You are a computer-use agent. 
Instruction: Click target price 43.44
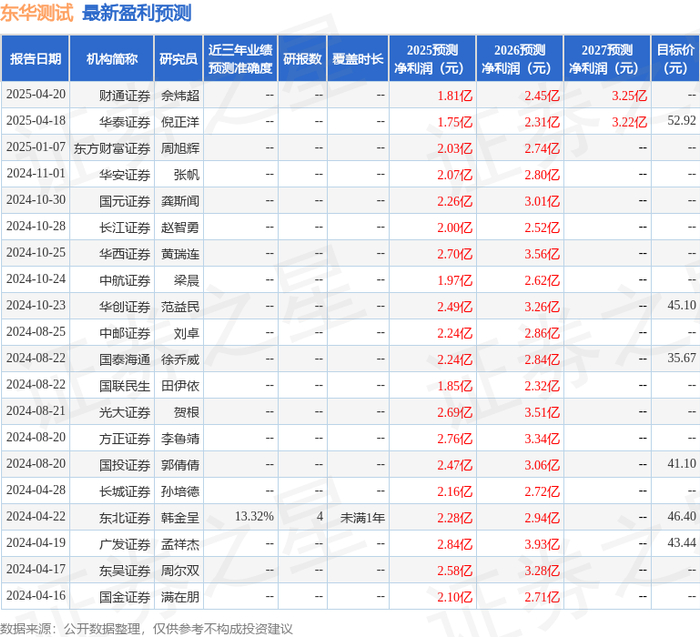click(681, 542)
